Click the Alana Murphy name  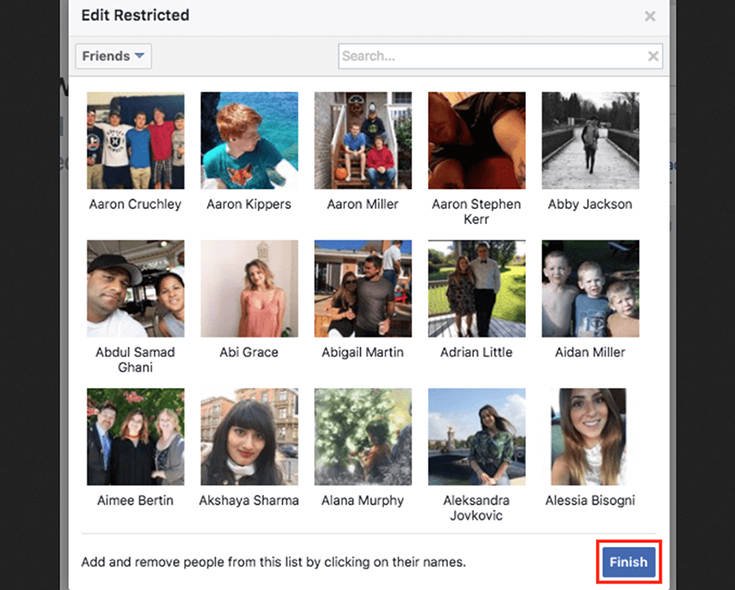362,500
